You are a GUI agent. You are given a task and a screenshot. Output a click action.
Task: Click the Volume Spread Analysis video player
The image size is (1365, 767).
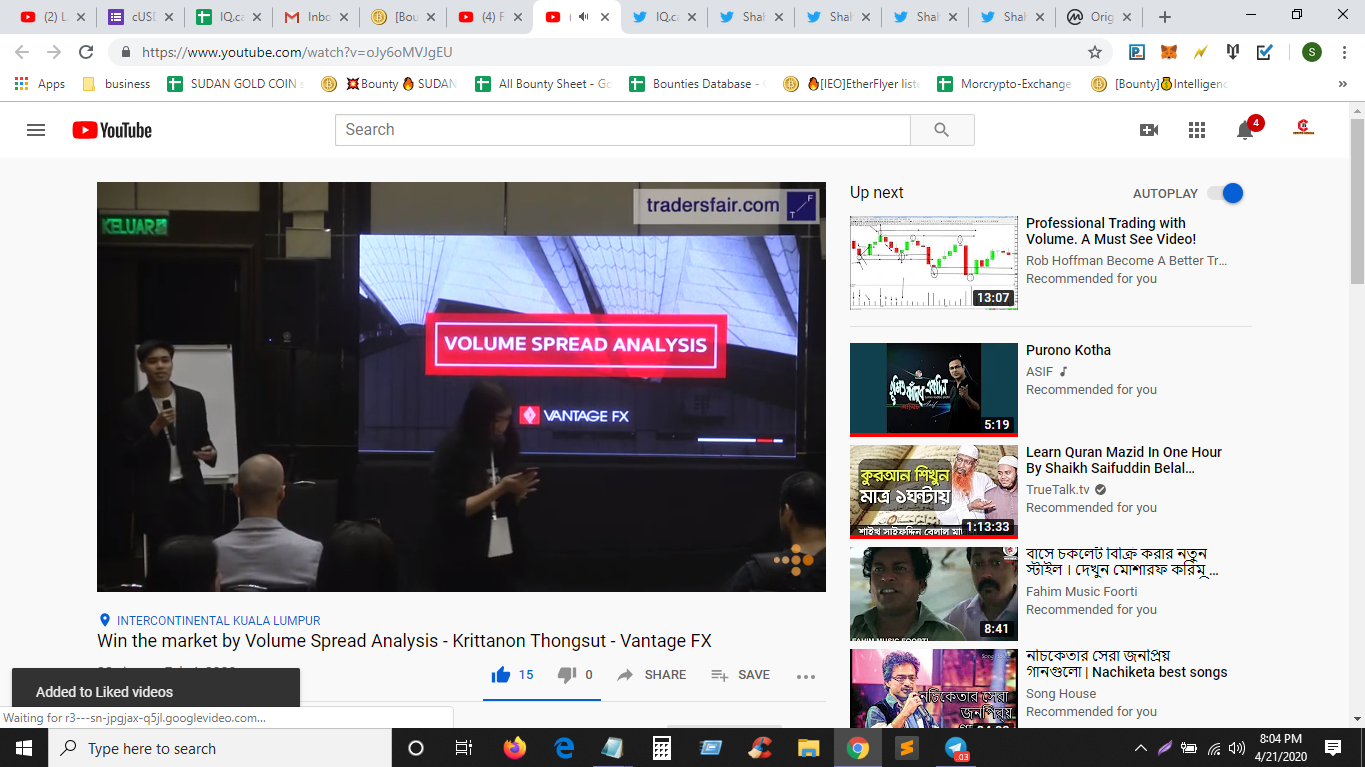tap(461, 387)
